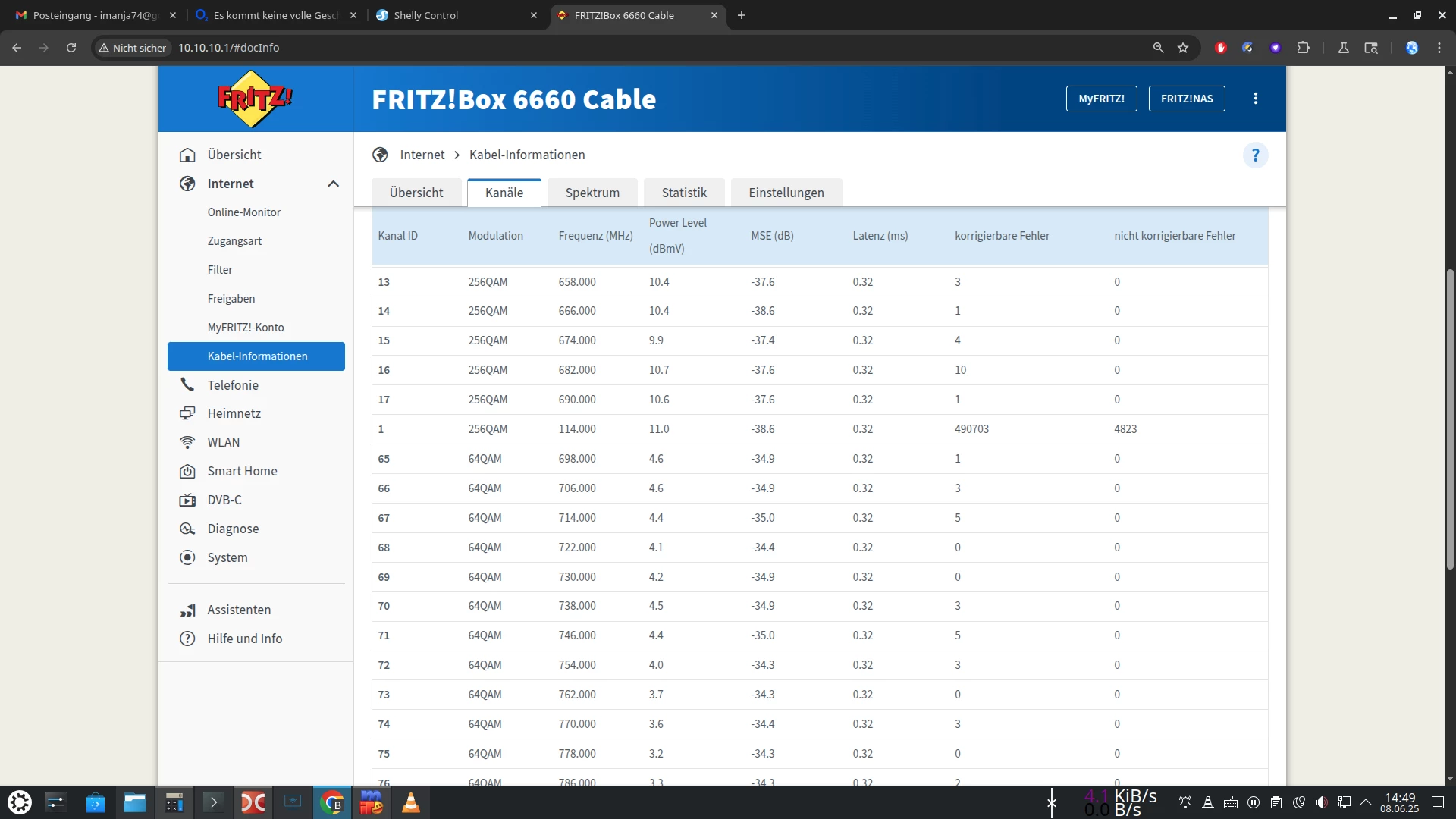Click the page vertical scrollbar
Viewport: 1456px width, 819px height.
pos(1450,417)
